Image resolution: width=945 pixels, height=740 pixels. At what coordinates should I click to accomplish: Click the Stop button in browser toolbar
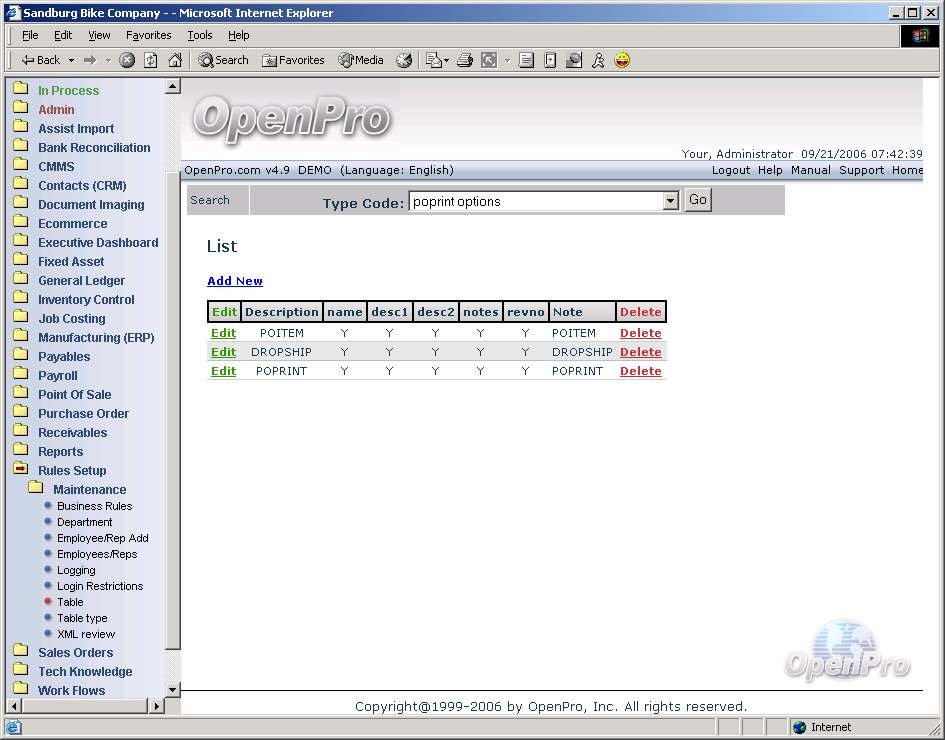click(127, 60)
